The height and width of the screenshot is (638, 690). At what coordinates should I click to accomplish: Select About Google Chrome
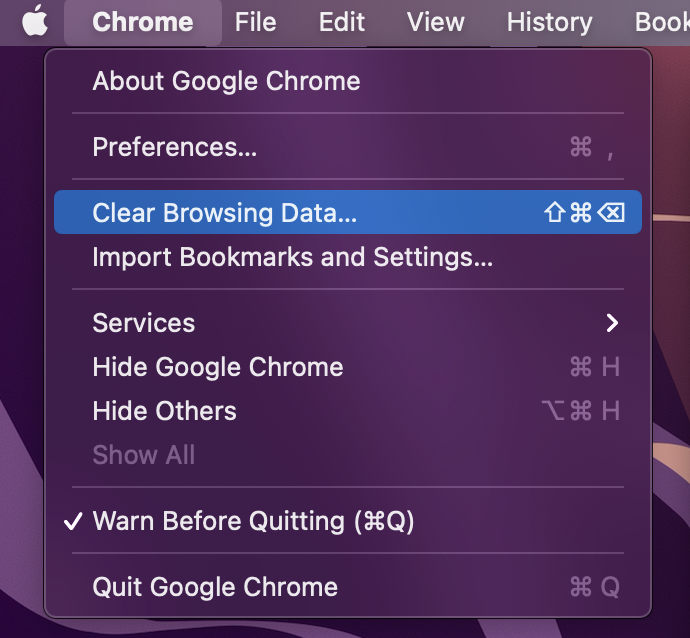pyautogui.click(x=226, y=81)
